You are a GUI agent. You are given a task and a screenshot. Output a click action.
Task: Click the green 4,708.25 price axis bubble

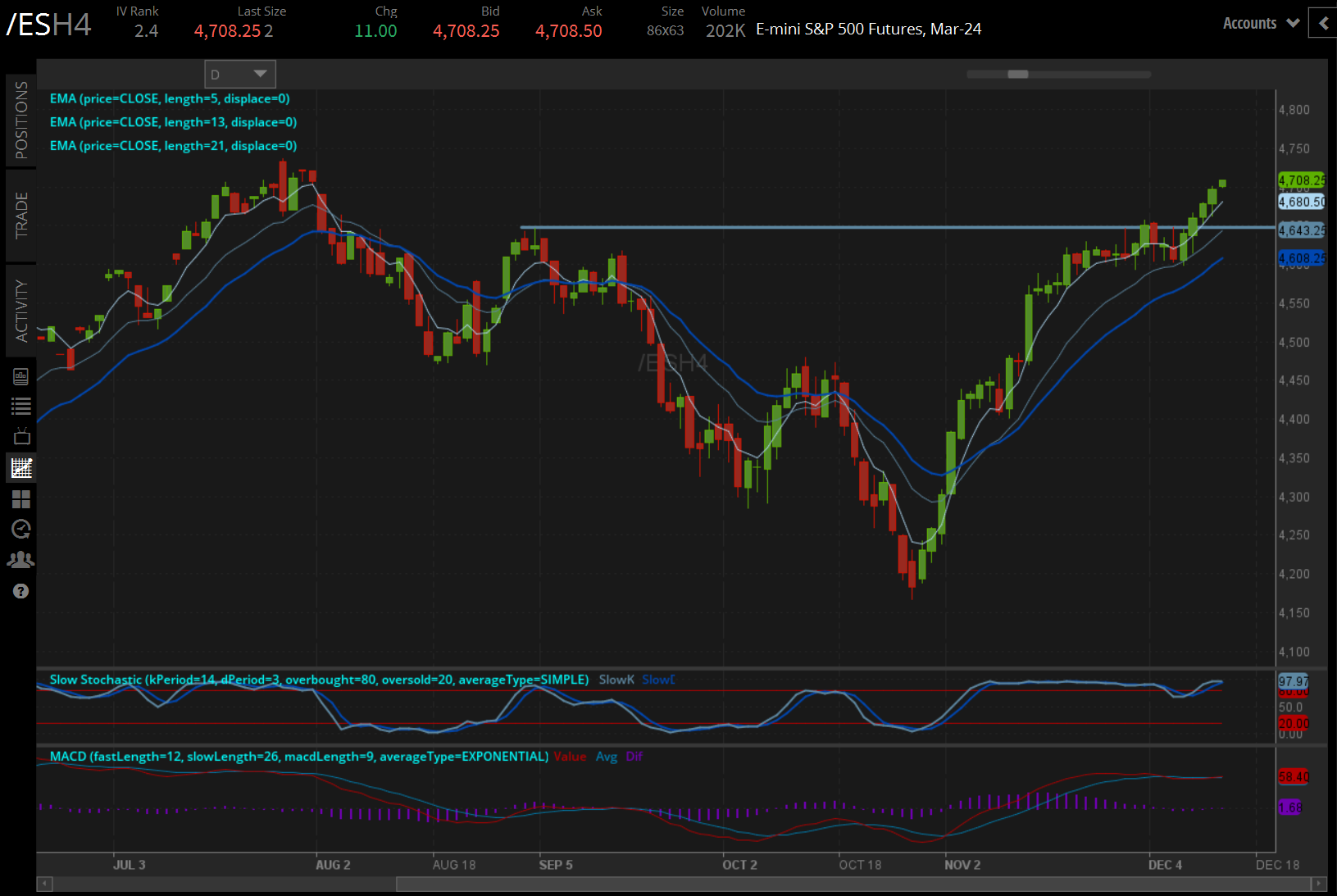1302,180
